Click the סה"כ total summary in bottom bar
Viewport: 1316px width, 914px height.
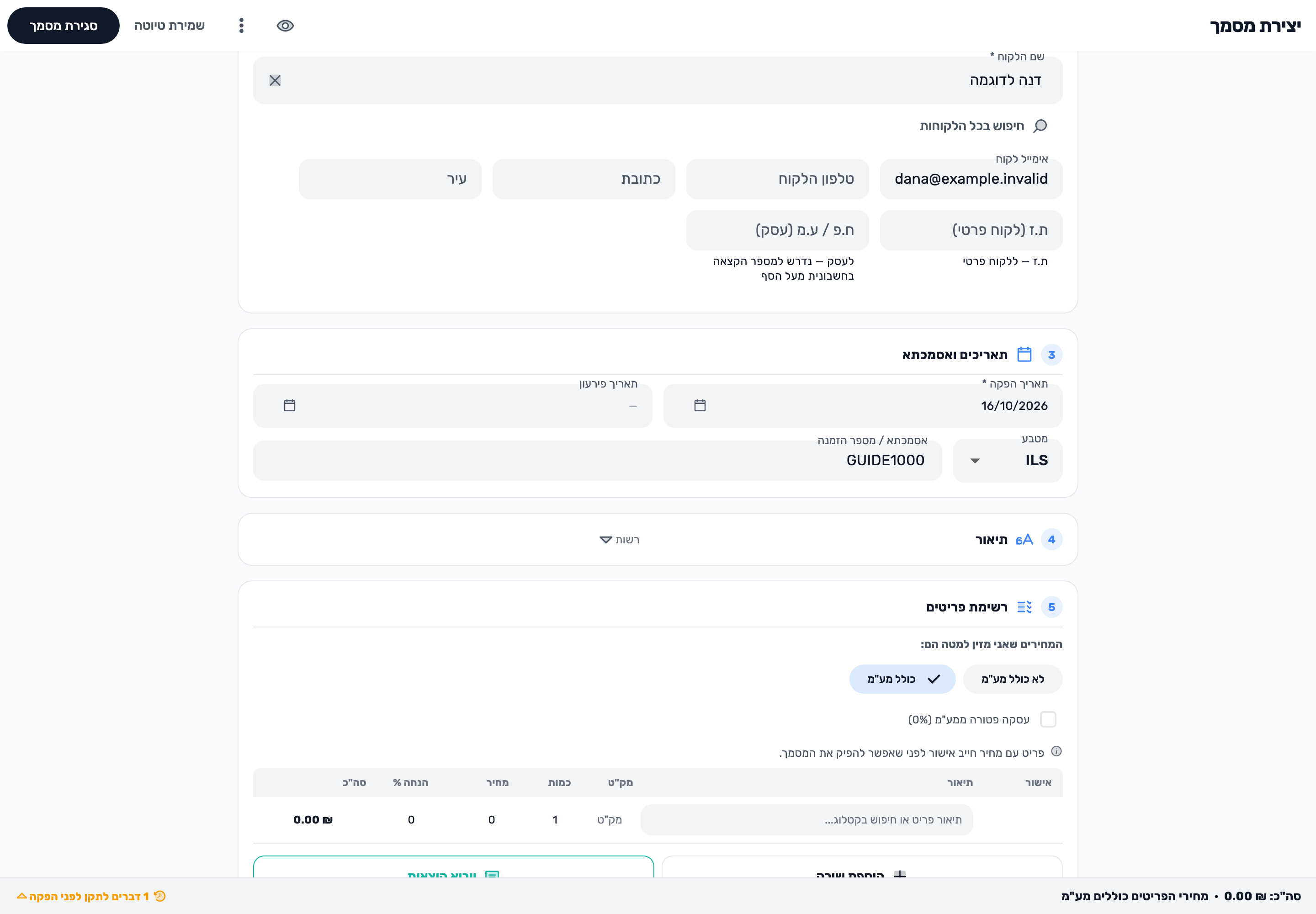(1262, 896)
